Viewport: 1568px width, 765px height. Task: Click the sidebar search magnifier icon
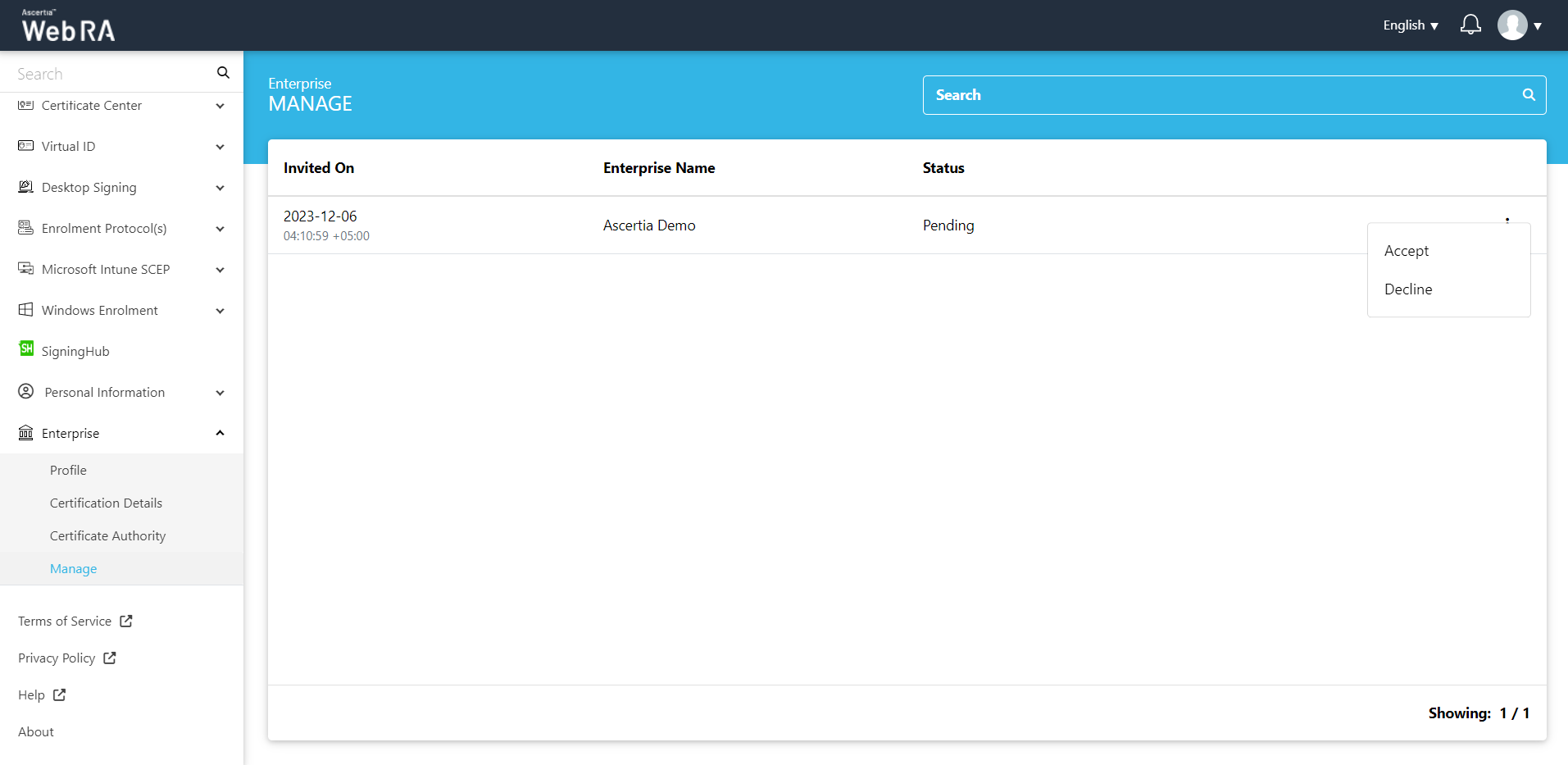pos(223,73)
